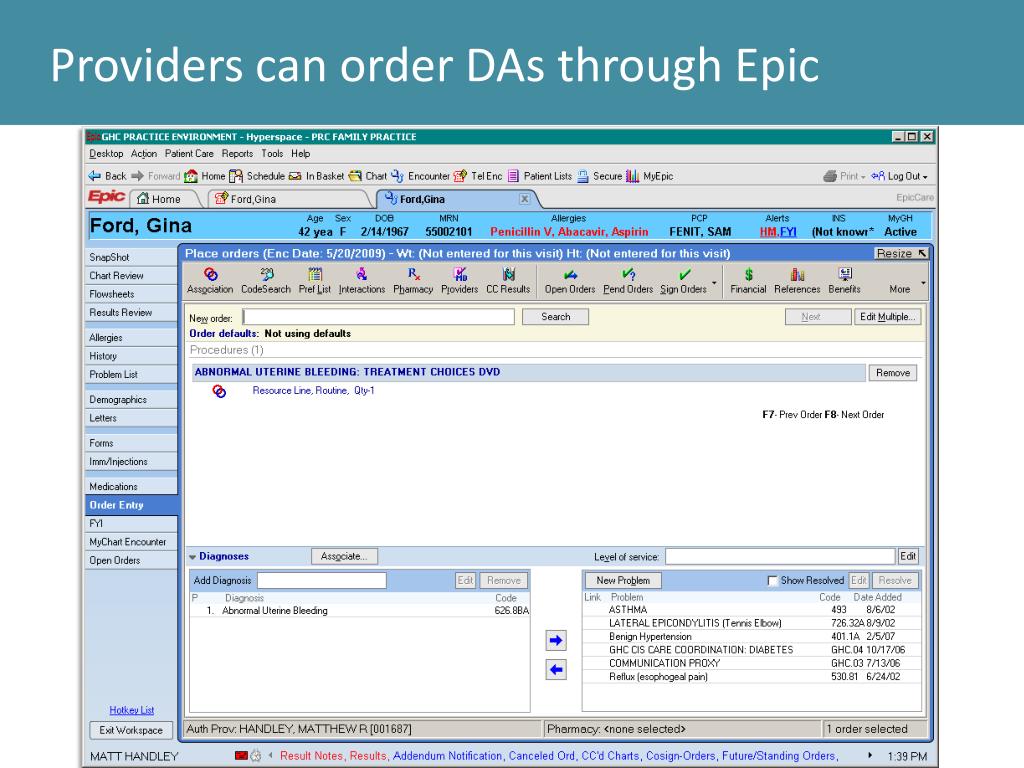The width and height of the screenshot is (1024, 768).
Task: Click the Search button for new order
Action: (x=556, y=317)
